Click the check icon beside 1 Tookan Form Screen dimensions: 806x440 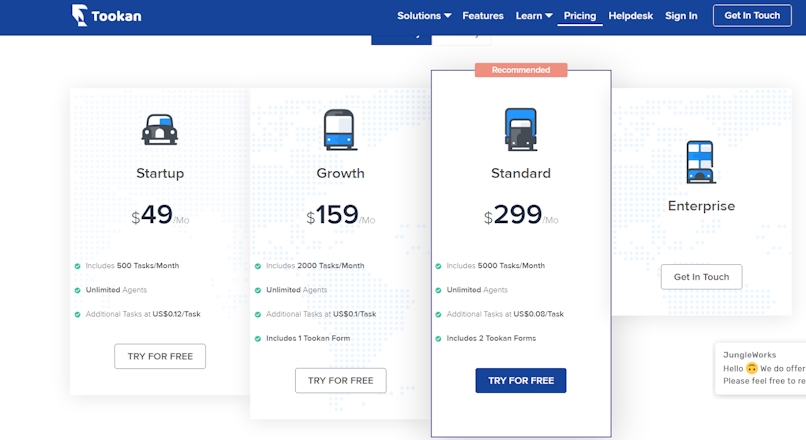pyautogui.click(x=258, y=339)
